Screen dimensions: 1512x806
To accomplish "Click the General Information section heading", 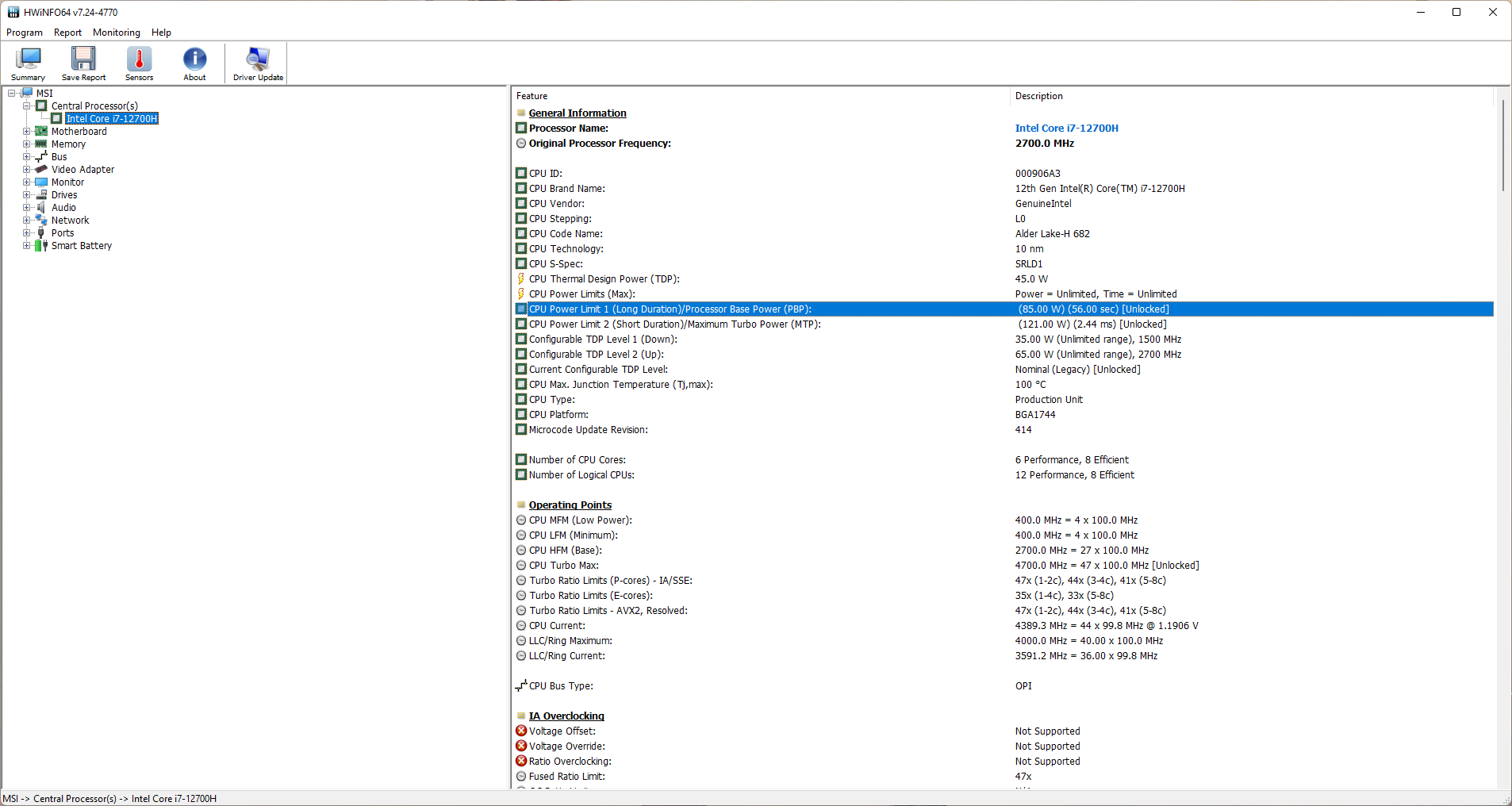I will [x=578, y=113].
